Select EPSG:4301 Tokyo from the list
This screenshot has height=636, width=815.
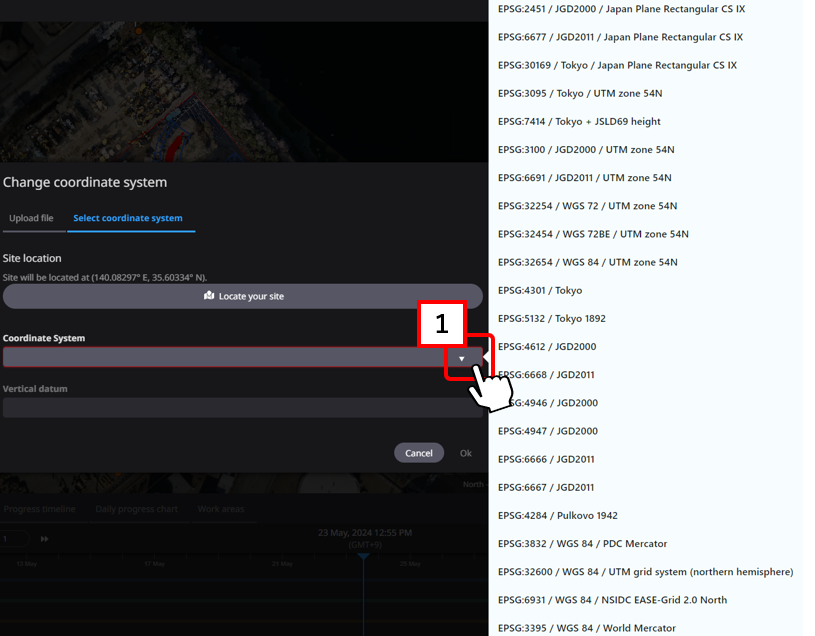540,290
